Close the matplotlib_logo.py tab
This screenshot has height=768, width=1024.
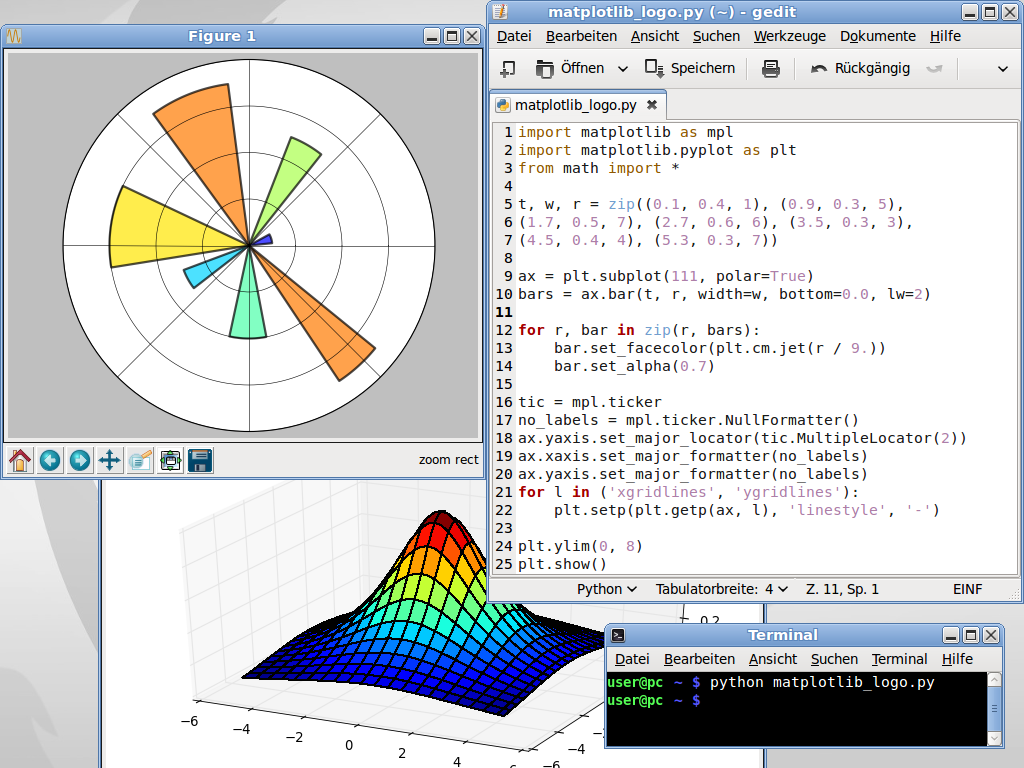652,105
